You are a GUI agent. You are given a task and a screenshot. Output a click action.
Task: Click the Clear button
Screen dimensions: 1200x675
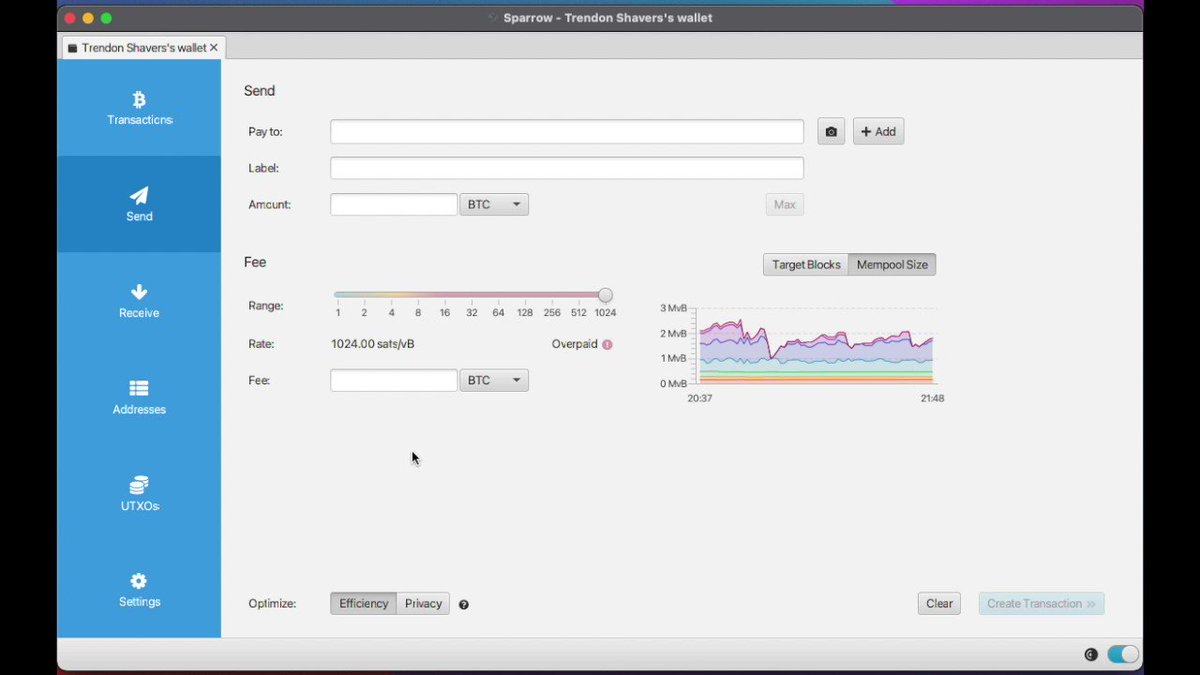[x=939, y=603]
